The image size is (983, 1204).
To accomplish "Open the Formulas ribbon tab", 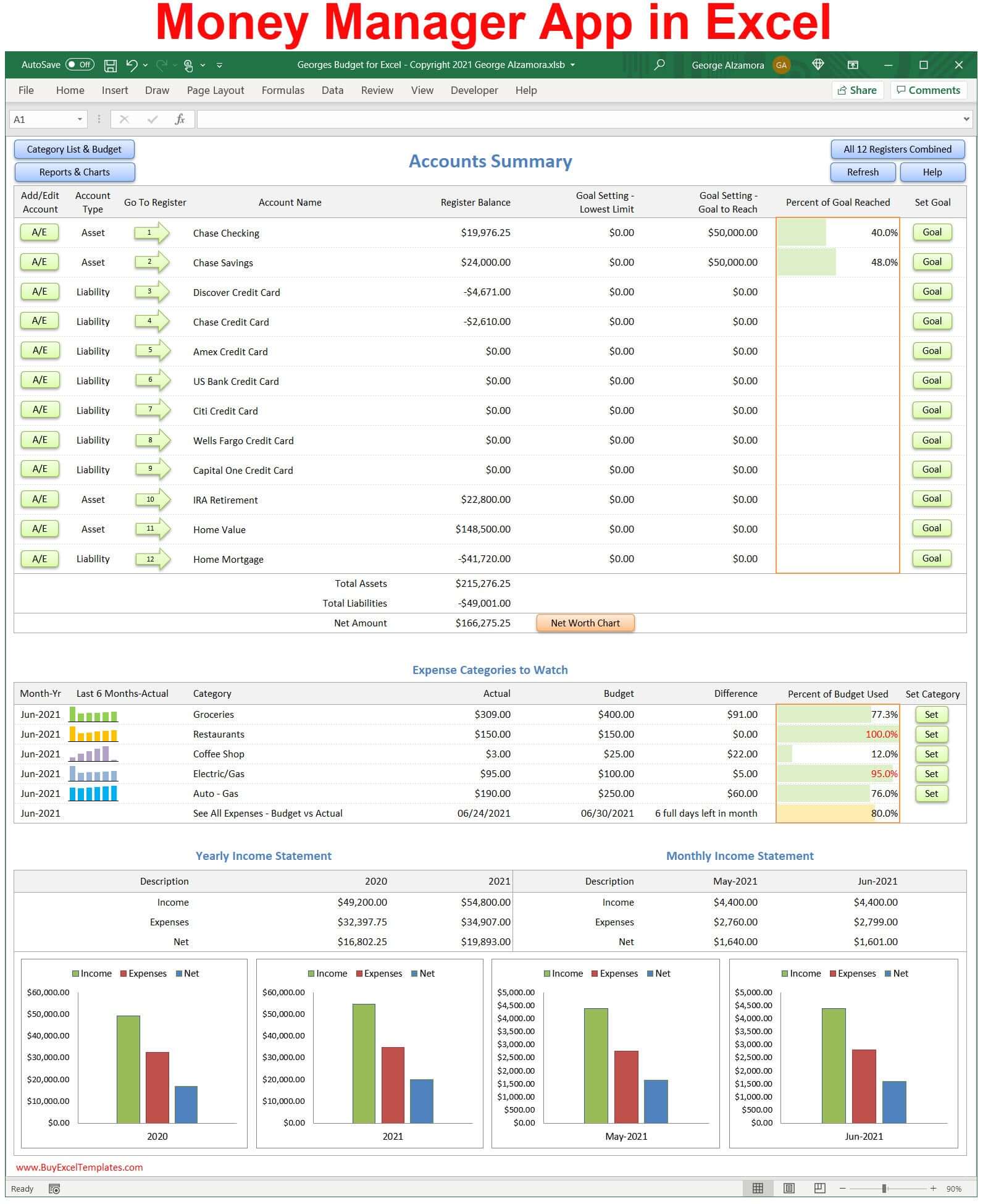I will (x=283, y=90).
